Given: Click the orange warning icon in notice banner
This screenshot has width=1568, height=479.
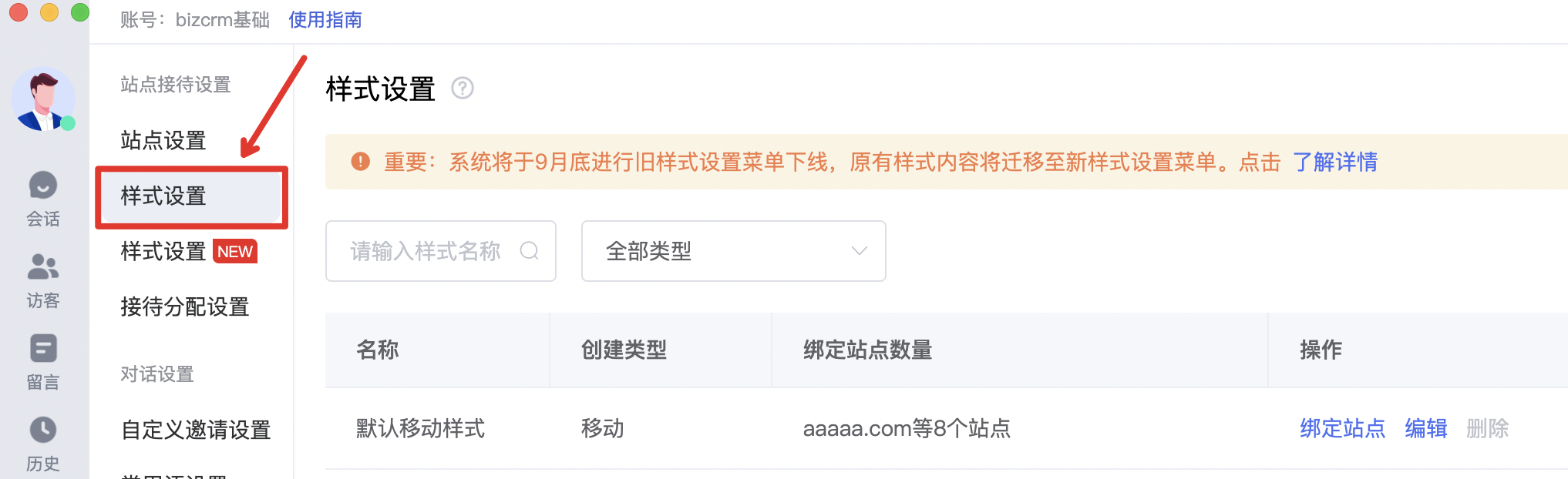Looking at the screenshot, I should [360, 161].
